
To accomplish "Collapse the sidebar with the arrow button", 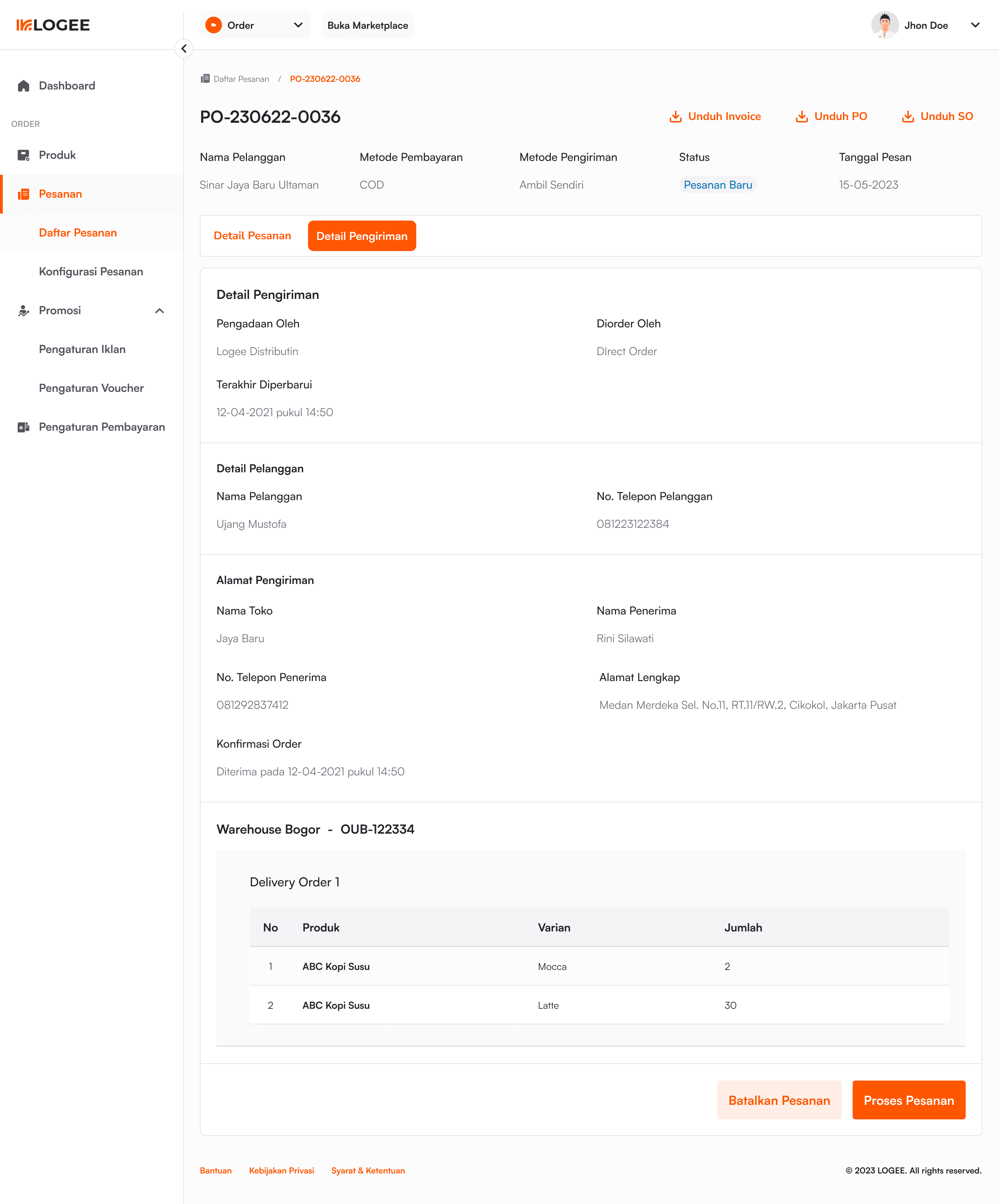I will point(183,49).
